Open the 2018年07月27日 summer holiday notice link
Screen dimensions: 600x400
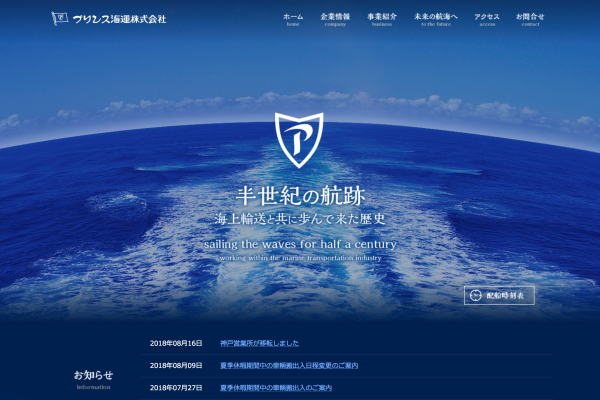pyautogui.click(x=276, y=388)
